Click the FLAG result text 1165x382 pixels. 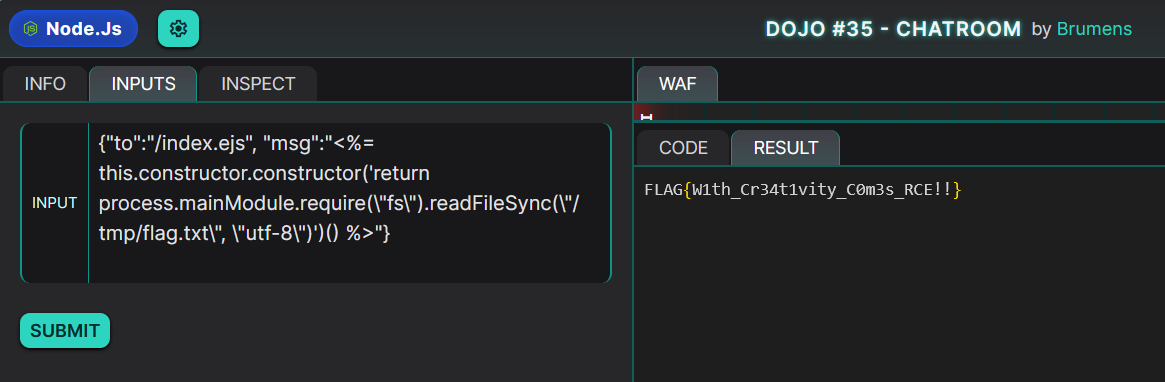tap(803, 190)
